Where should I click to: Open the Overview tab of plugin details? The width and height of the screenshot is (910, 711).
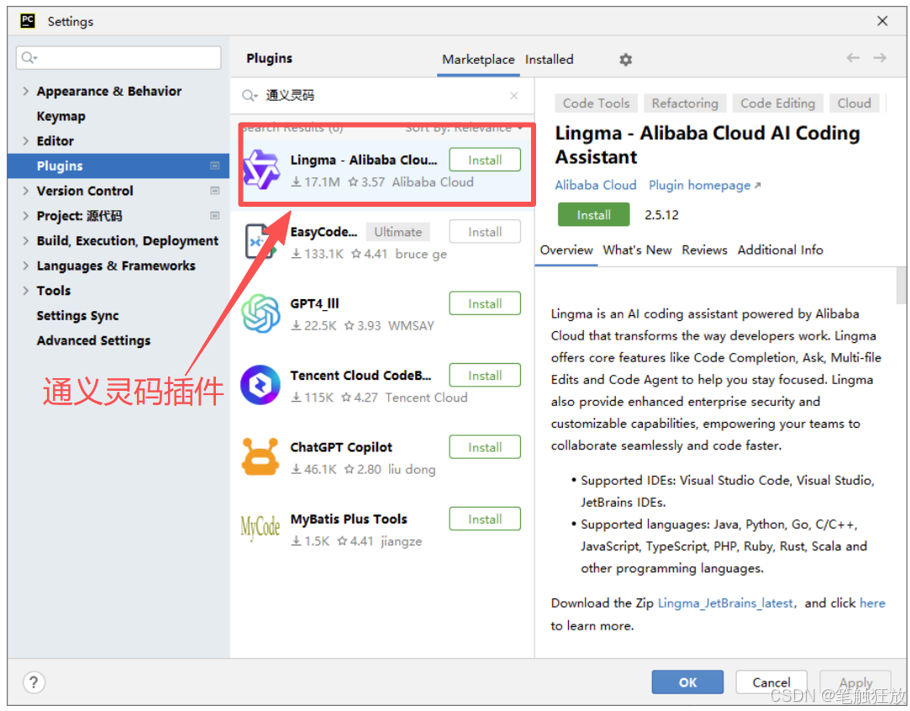pos(566,250)
